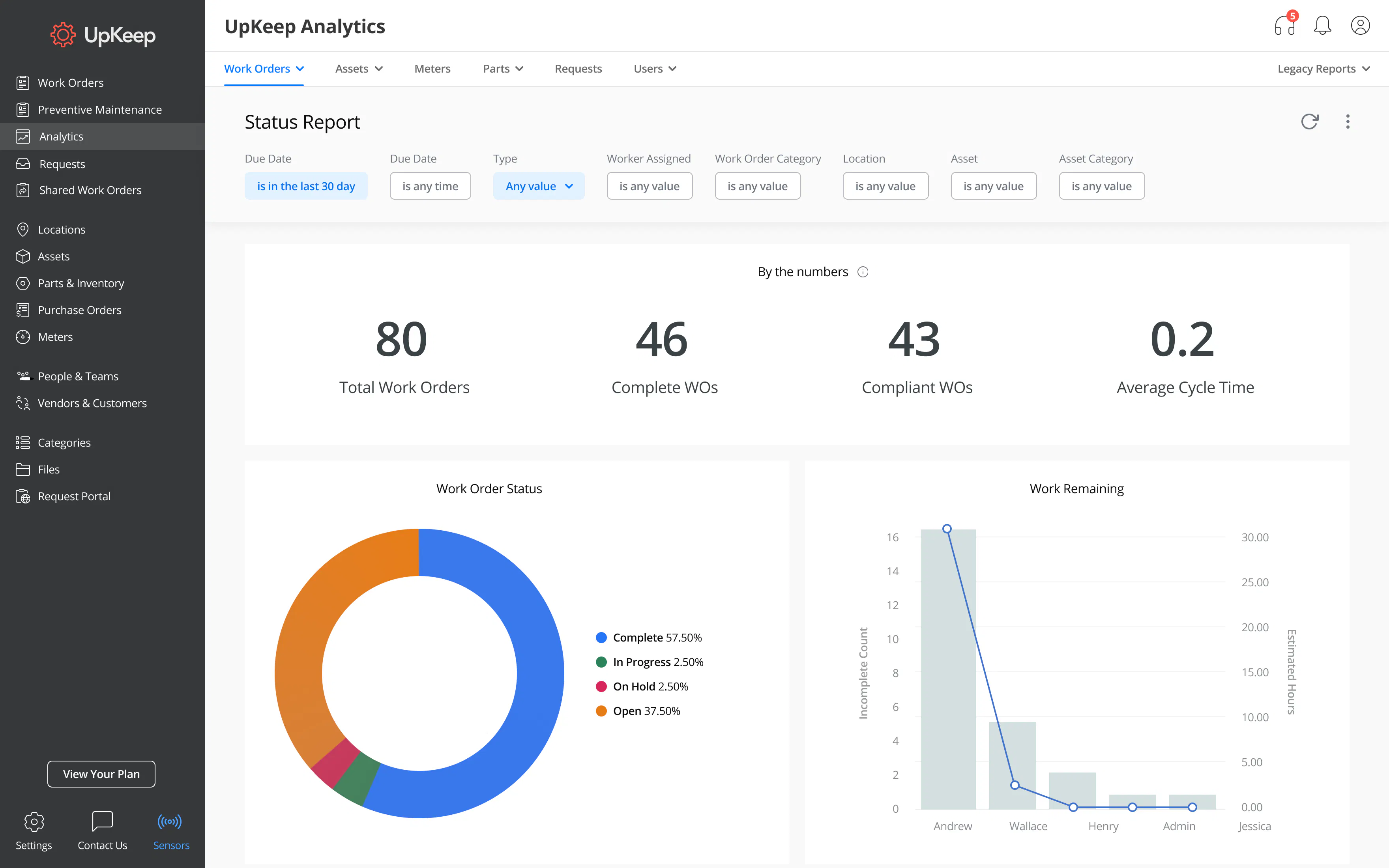Change the 'is in the last 30 day' filter
This screenshot has height=868, width=1389.
(x=306, y=185)
